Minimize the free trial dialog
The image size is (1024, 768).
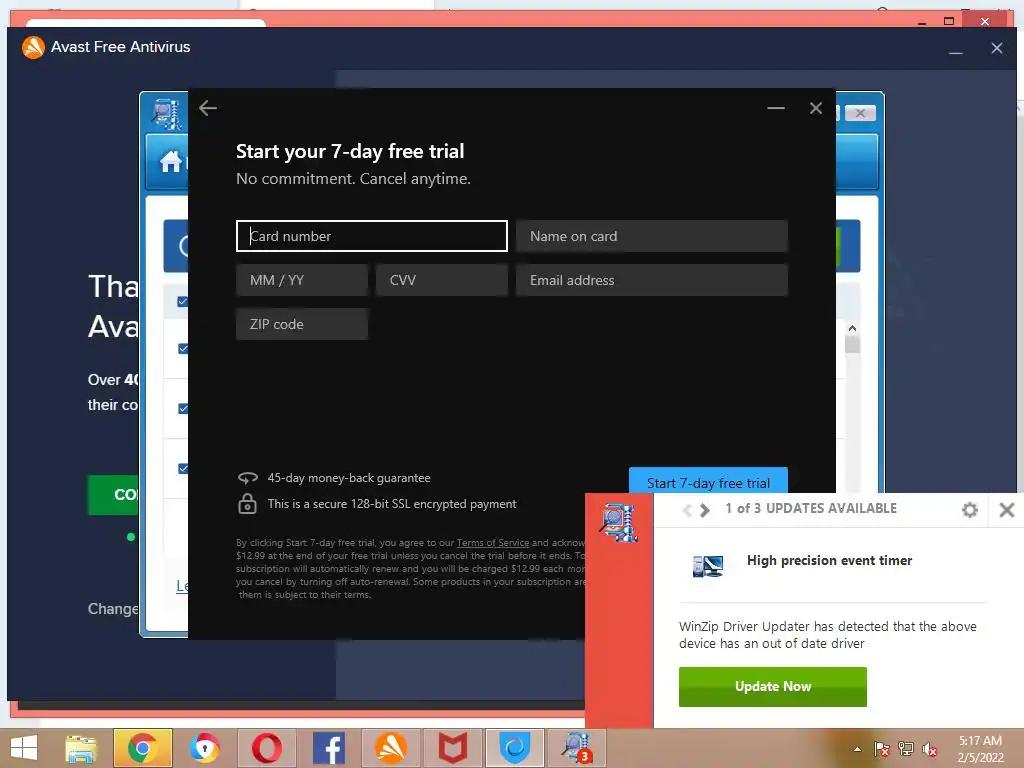pos(776,108)
